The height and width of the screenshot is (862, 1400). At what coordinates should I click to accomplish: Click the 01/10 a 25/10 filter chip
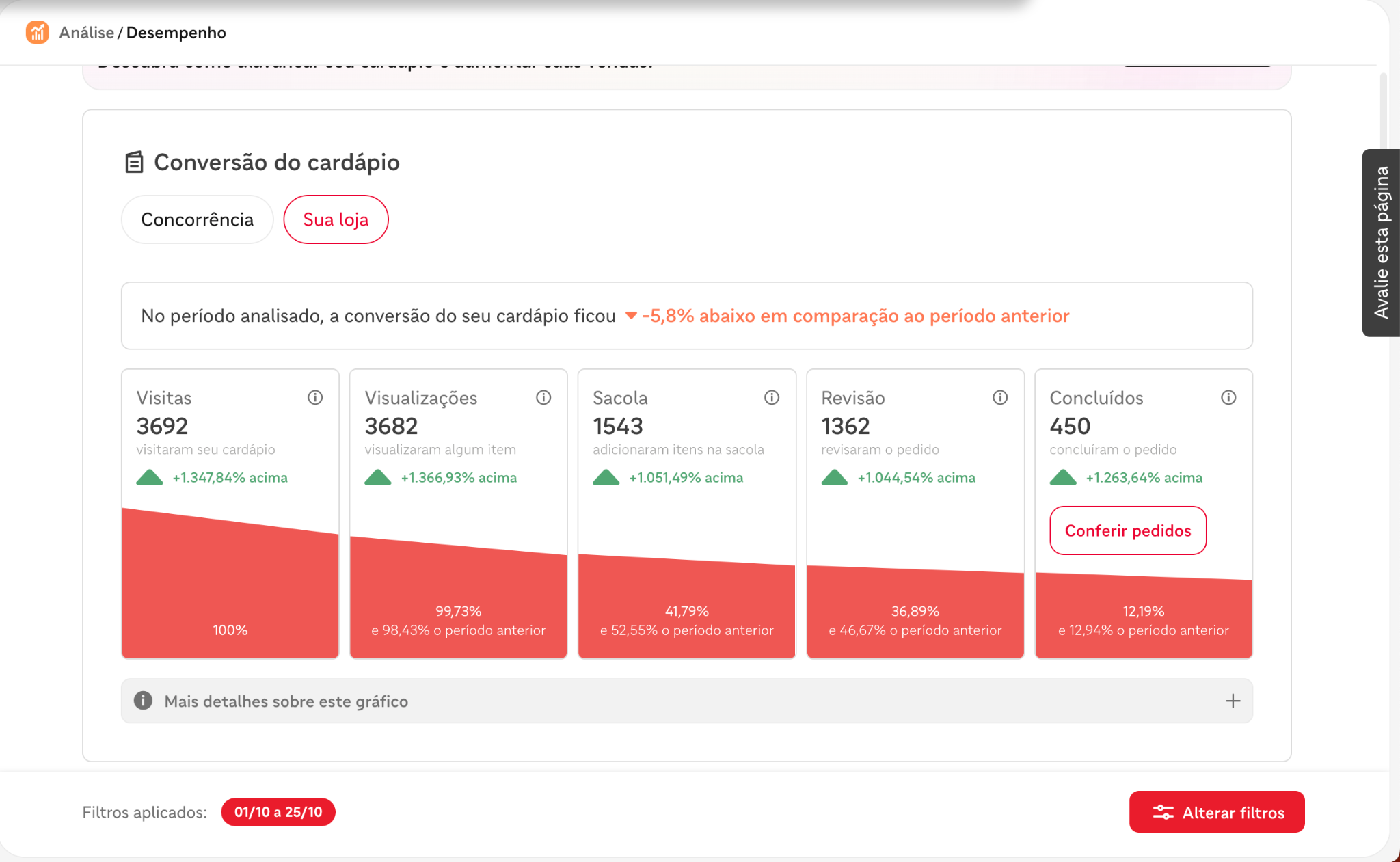278,812
